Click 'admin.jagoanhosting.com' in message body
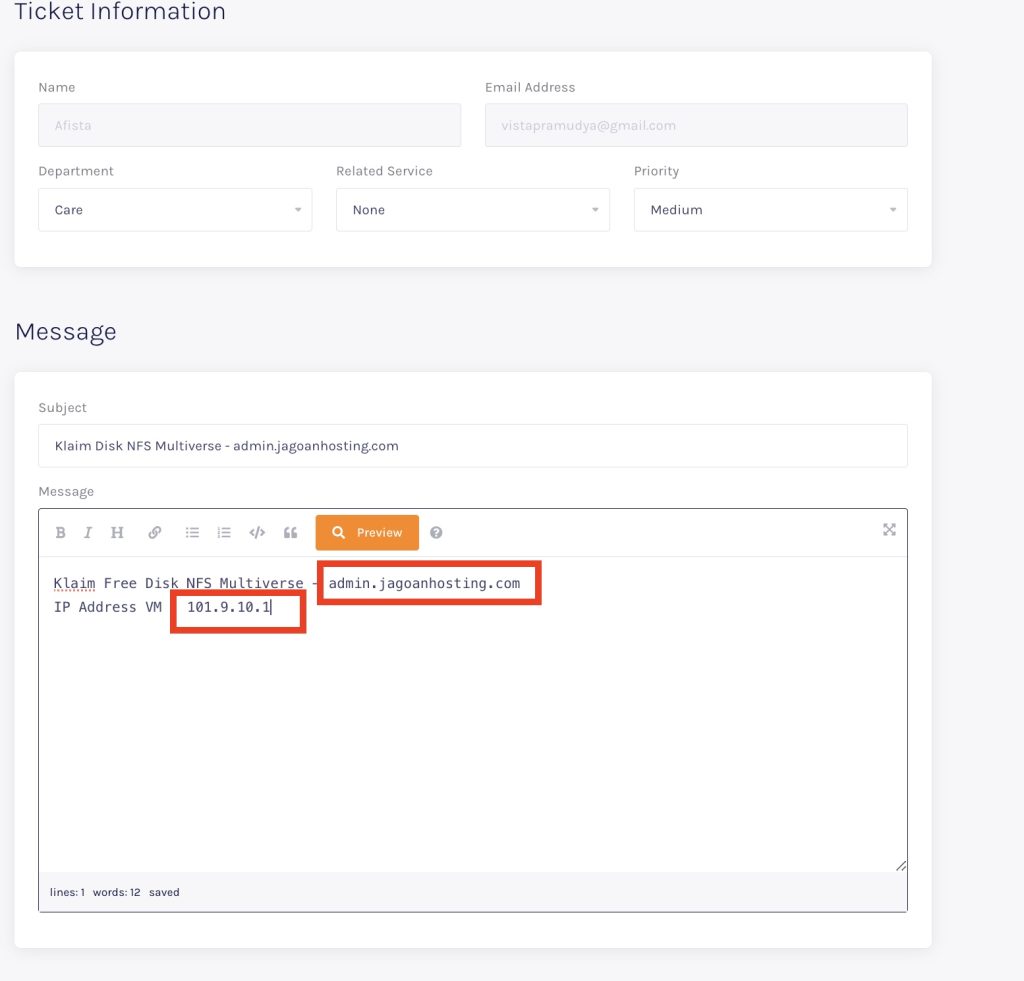Image resolution: width=1024 pixels, height=981 pixels. [424, 583]
